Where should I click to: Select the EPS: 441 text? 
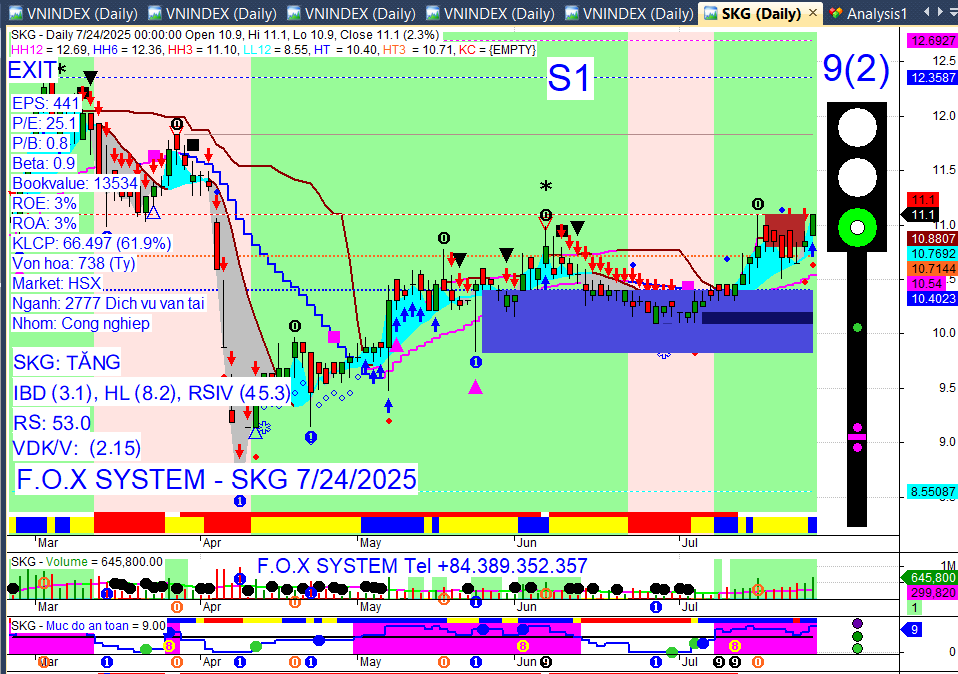(46, 103)
